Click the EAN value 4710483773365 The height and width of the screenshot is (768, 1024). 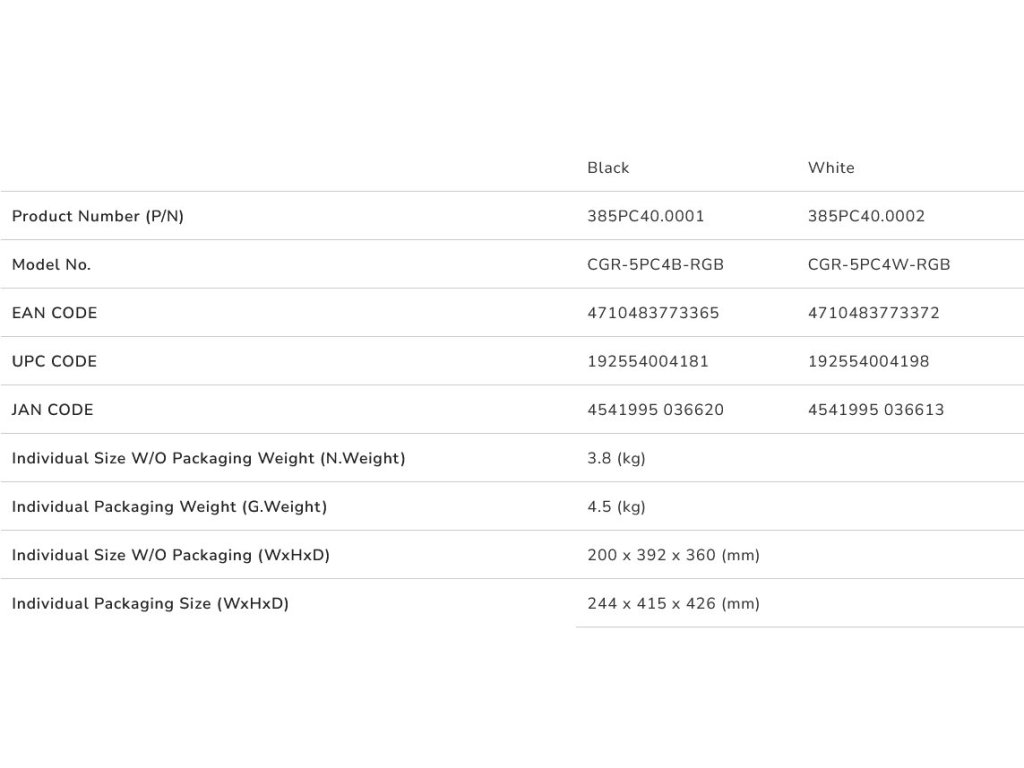[653, 313]
